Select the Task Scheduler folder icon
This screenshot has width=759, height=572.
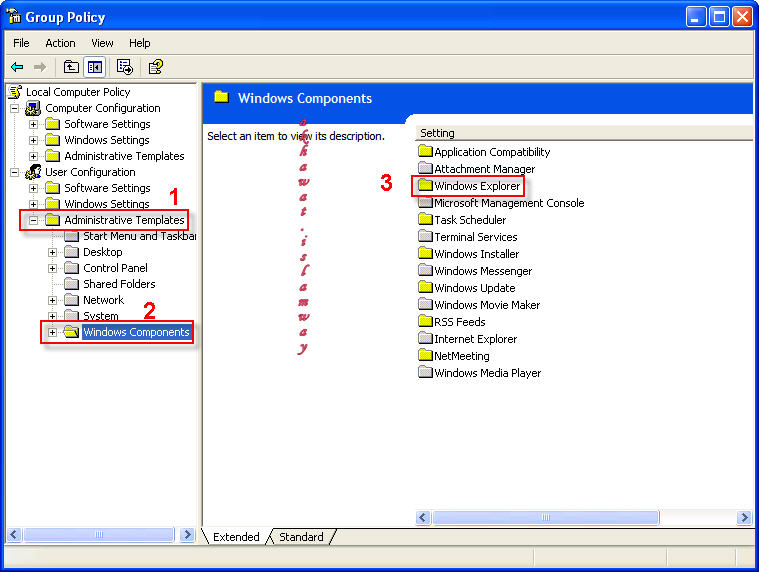pyautogui.click(x=425, y=220)
